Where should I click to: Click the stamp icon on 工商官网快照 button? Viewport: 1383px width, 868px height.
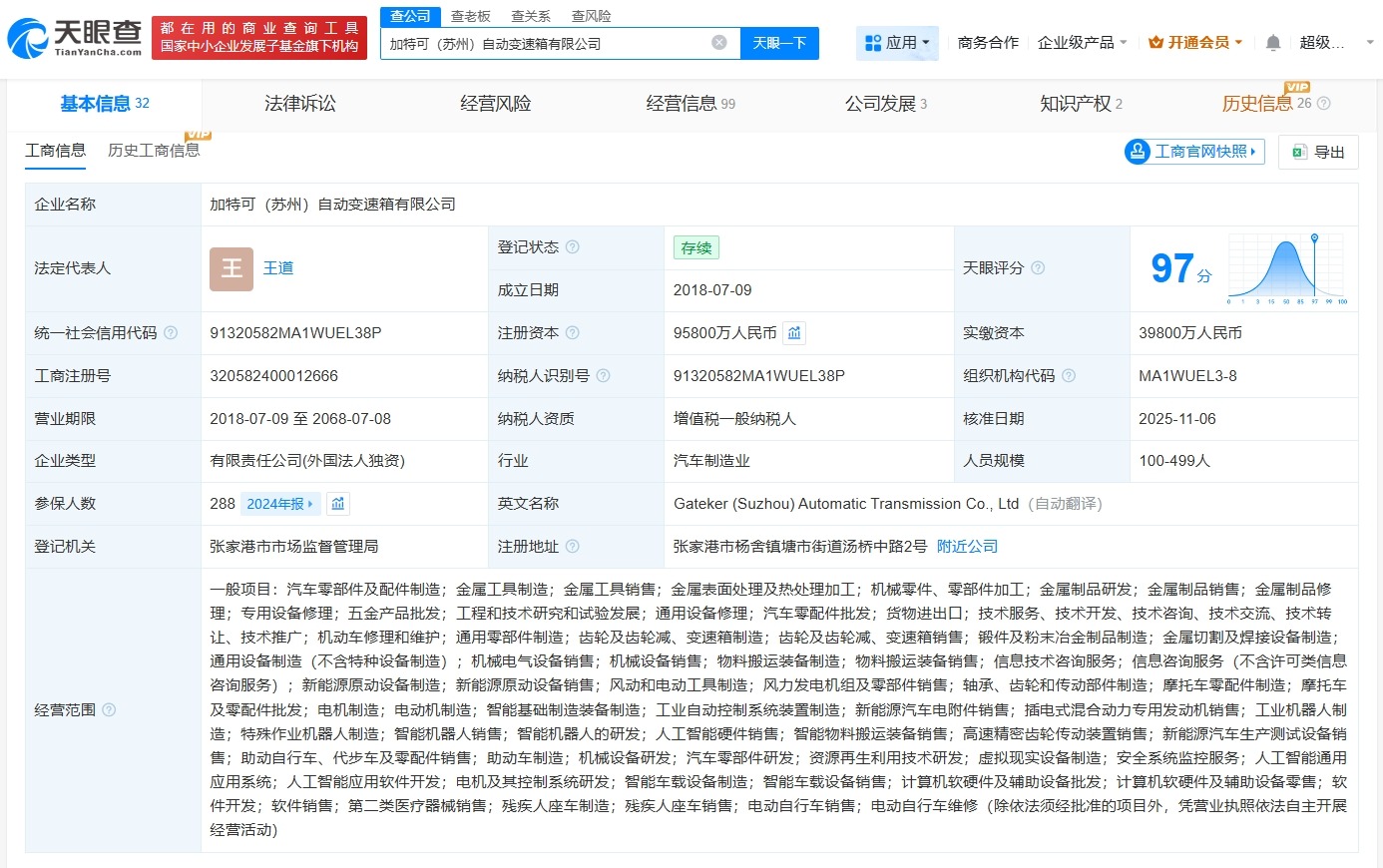click(x=1139, y=152)
